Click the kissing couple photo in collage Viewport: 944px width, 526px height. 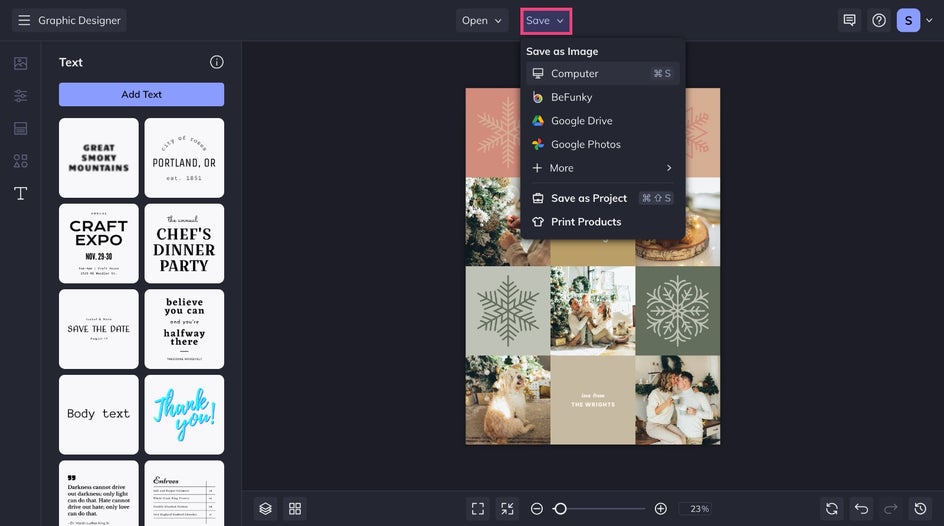[x=677, y=400]
